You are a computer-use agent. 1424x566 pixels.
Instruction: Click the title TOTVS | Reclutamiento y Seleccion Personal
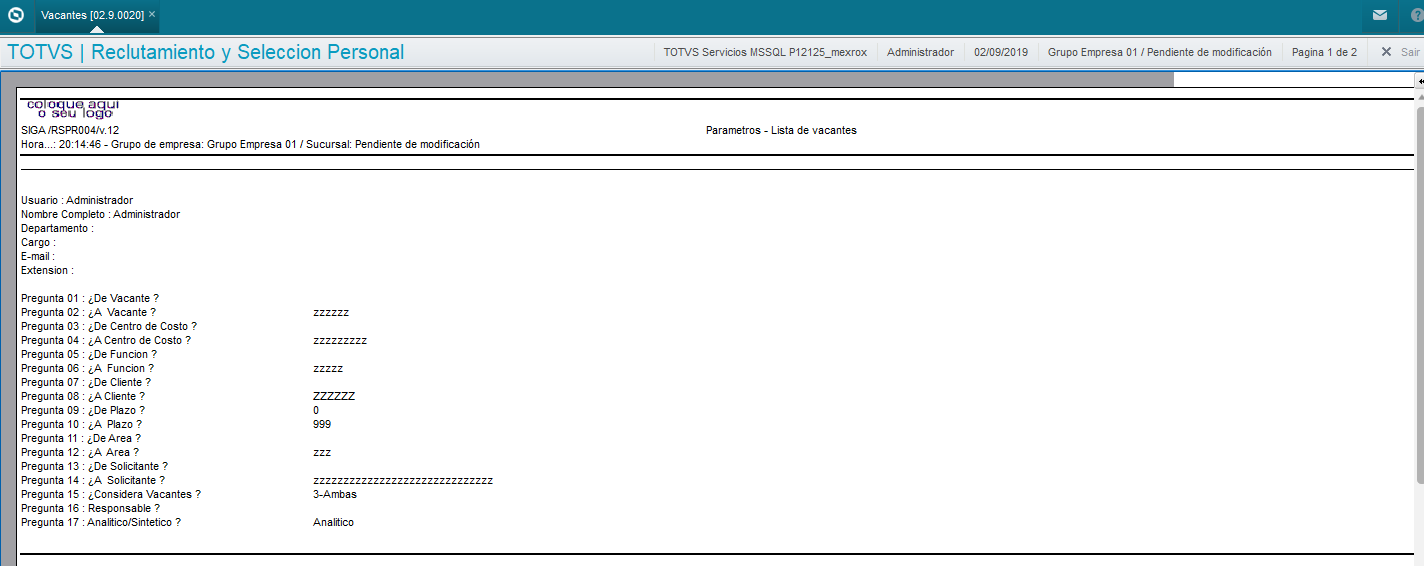pyautogui.click(x=205, y=52)
